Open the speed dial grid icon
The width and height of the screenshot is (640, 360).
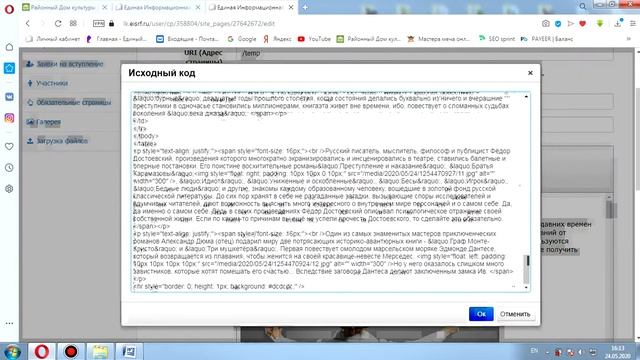tap(73, 24)
